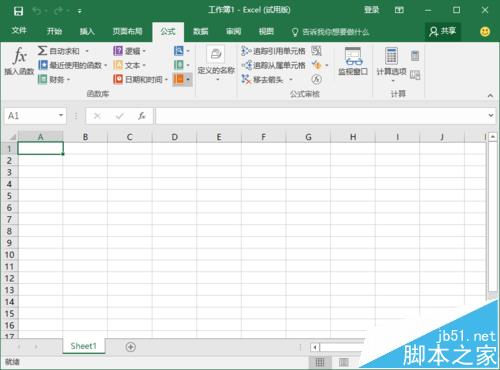Select row 12 header

point(9,278)
